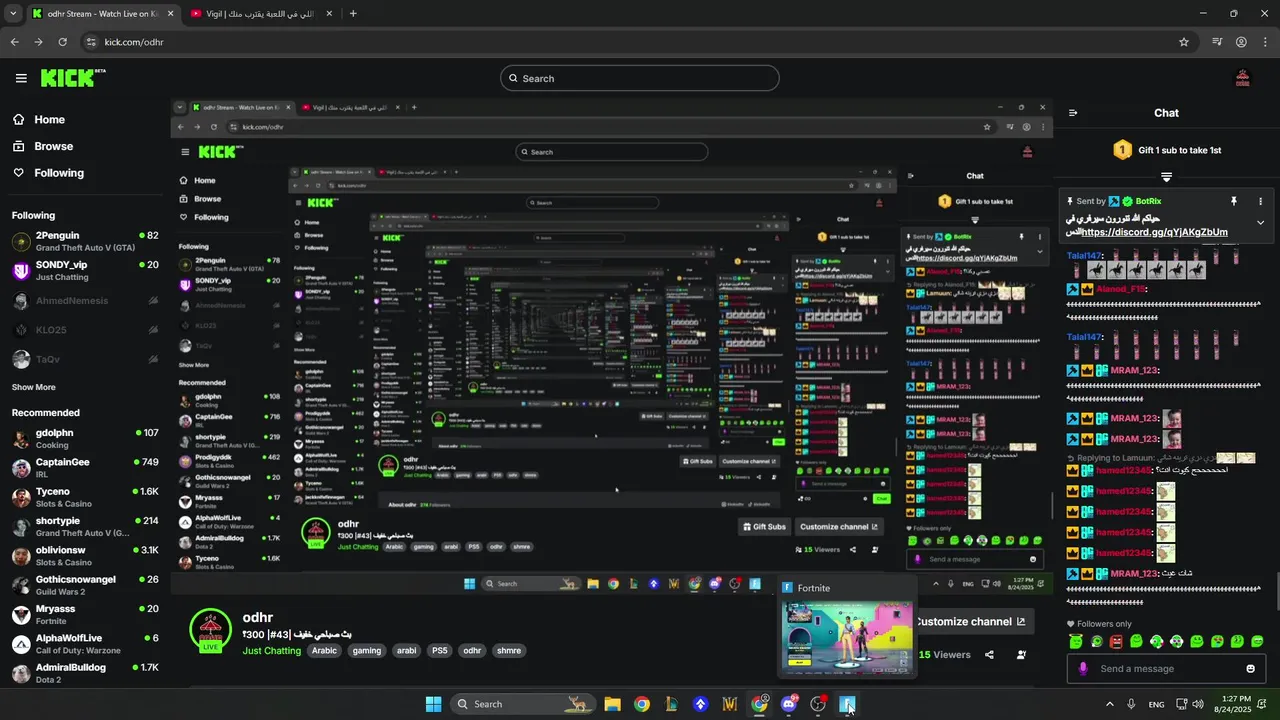Open Windows Start menu
Image resolution: width=1280 pixels, height=720 pixels.
click(x=433, y=704)
